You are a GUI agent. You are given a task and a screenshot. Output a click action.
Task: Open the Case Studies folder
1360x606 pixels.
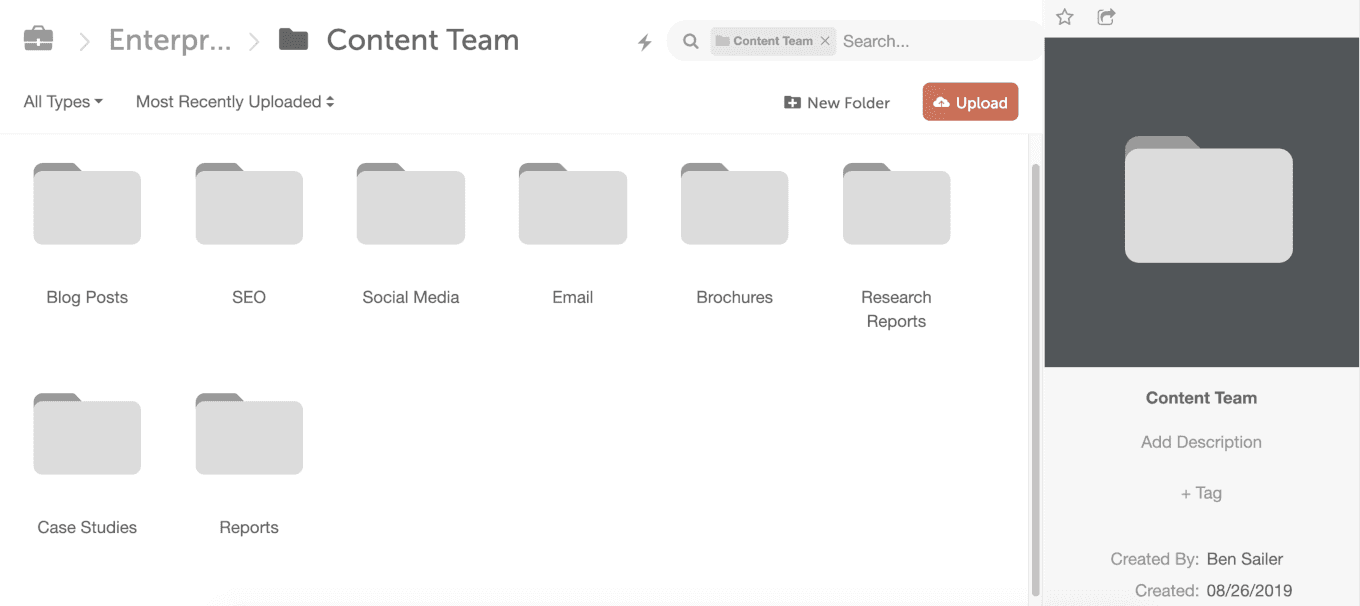86,435
